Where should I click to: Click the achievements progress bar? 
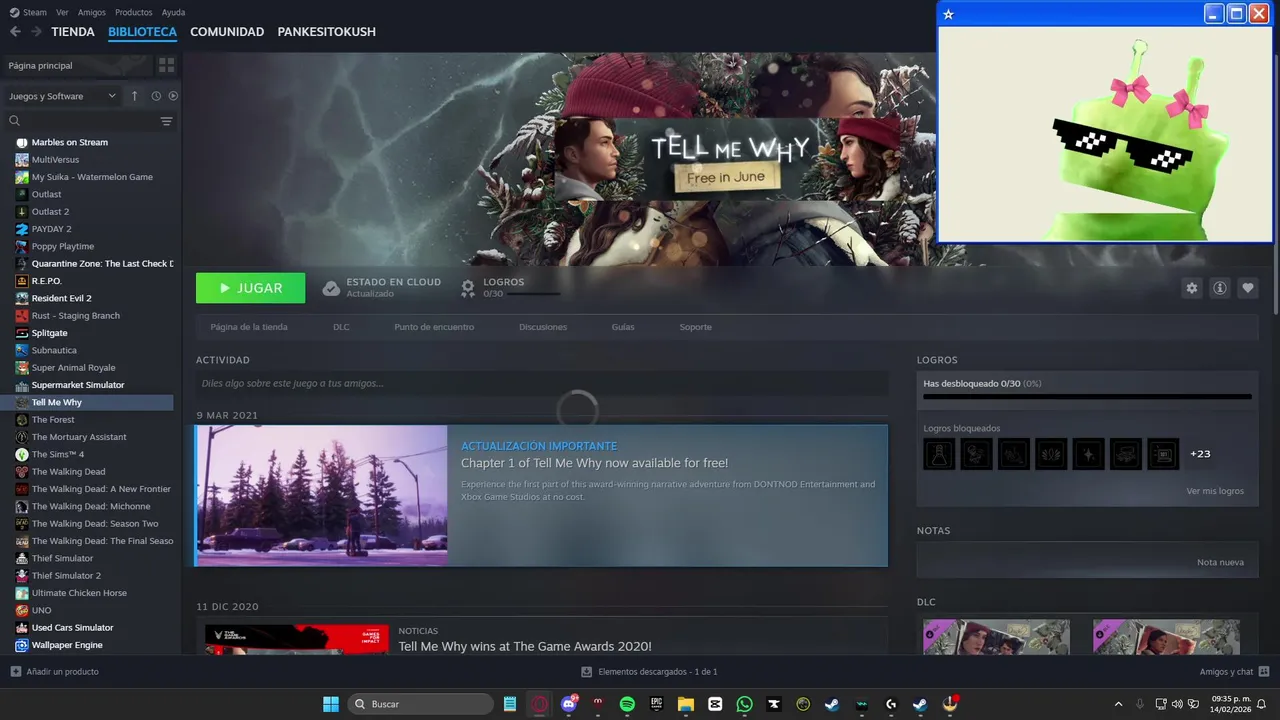(x=1087, y=397)
